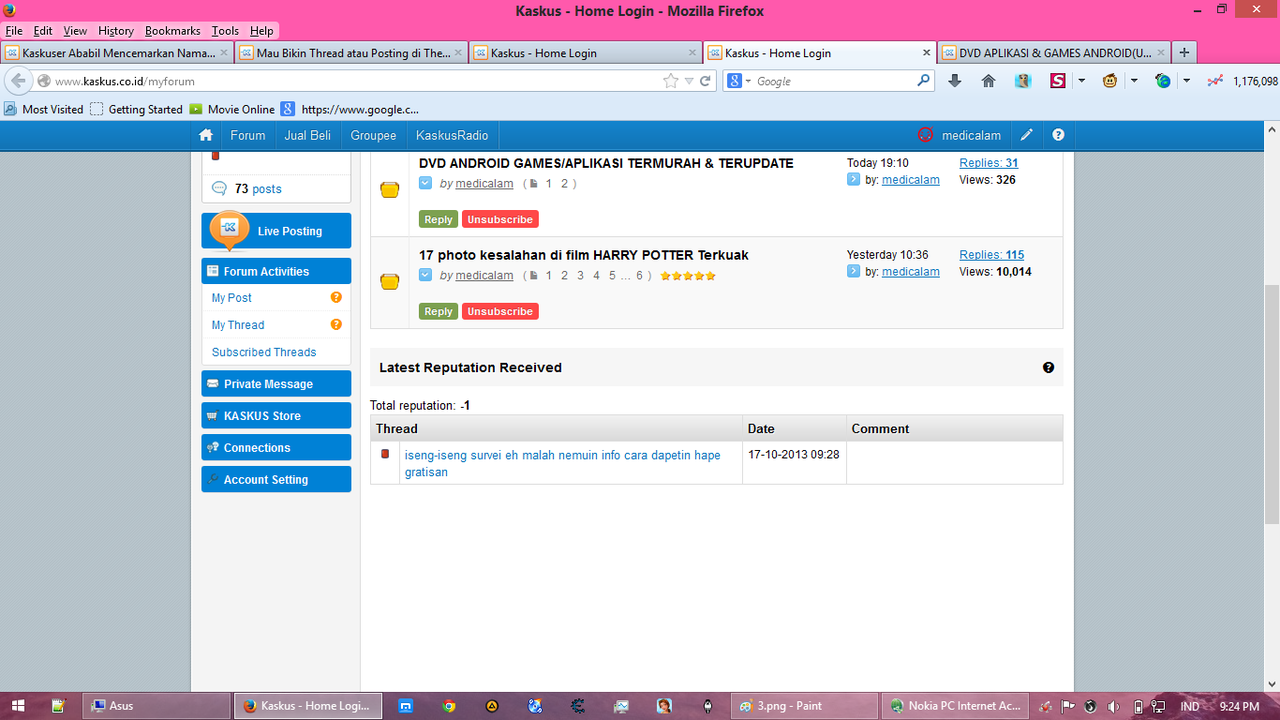
Task: Click the monkey face extension icon
Action: pos(1110,81)
